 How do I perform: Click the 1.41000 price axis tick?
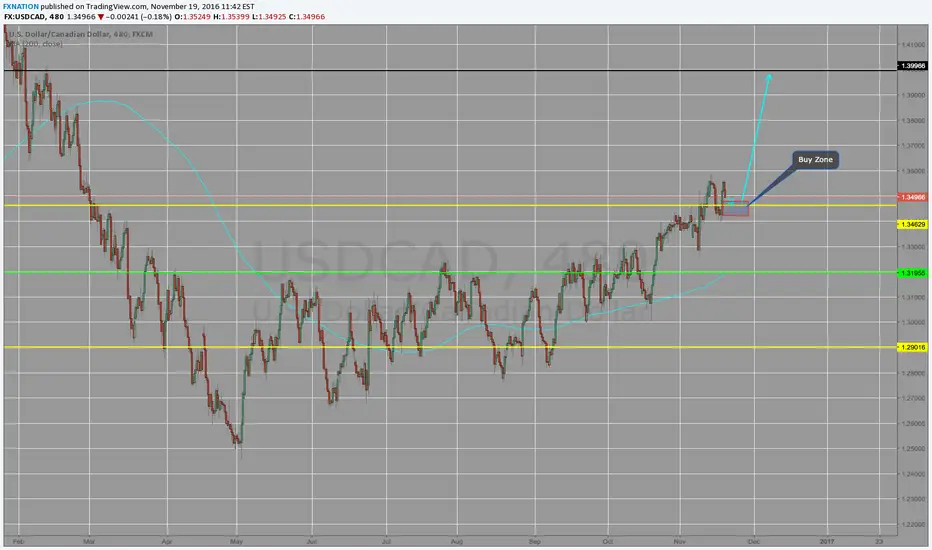[913, 45]
